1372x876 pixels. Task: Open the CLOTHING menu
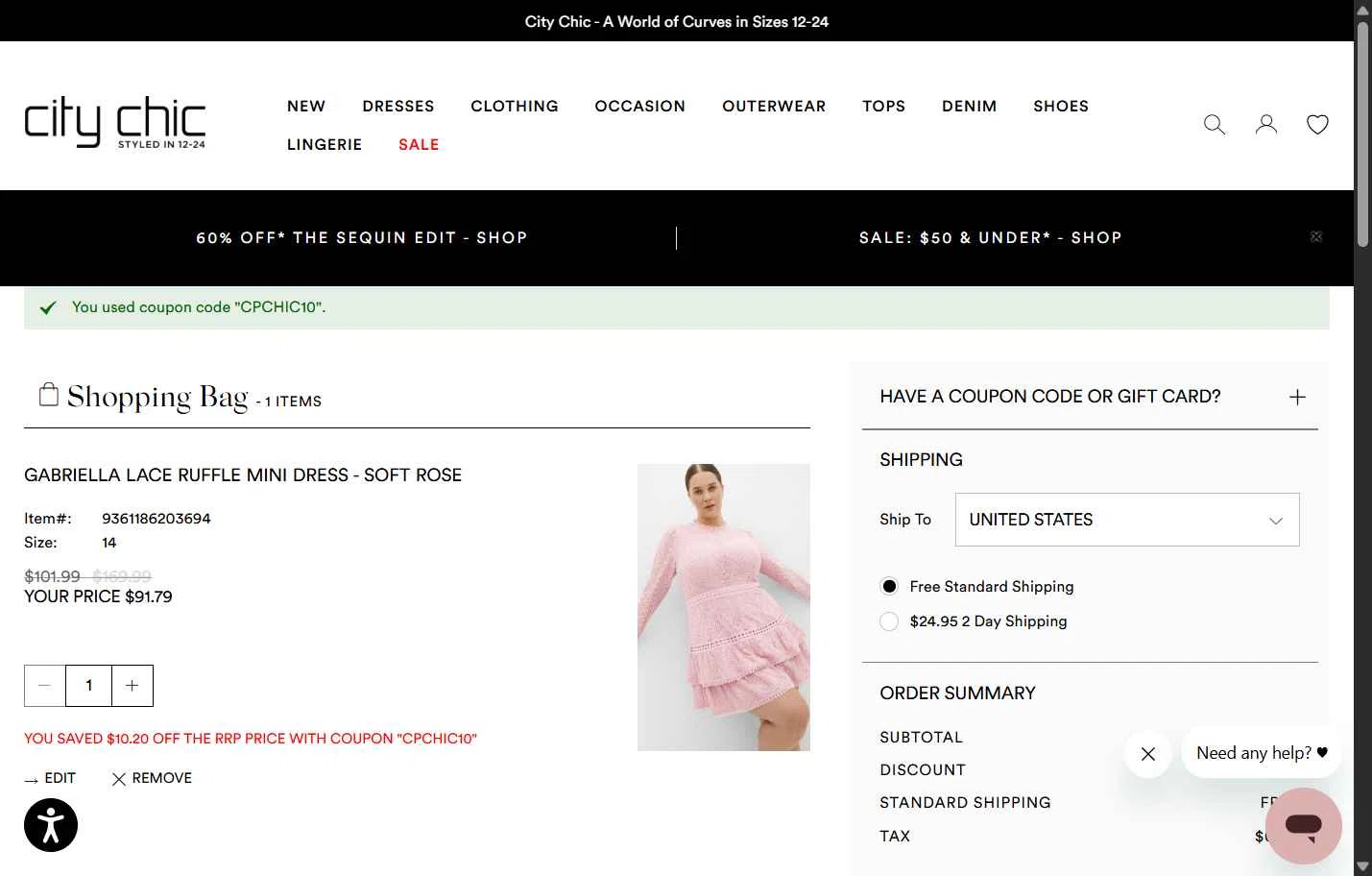(x=515, y=107)
